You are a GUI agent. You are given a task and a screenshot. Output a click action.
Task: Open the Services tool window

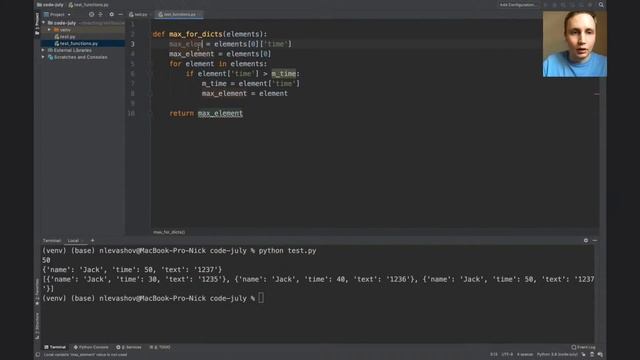coord(129,347)
